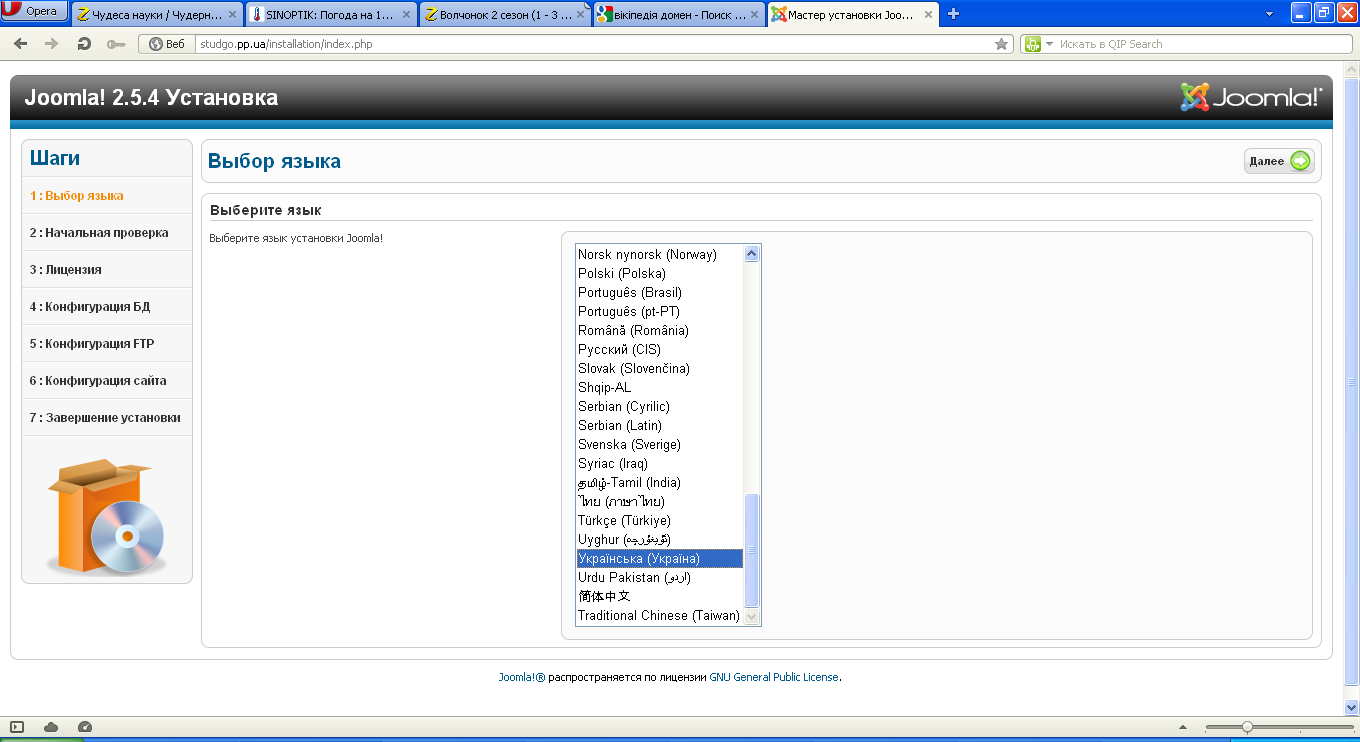This screenshot has width=1360, height=742.
Task: Select Türkçe (Türkiye) language
Action: pos(660,521)
